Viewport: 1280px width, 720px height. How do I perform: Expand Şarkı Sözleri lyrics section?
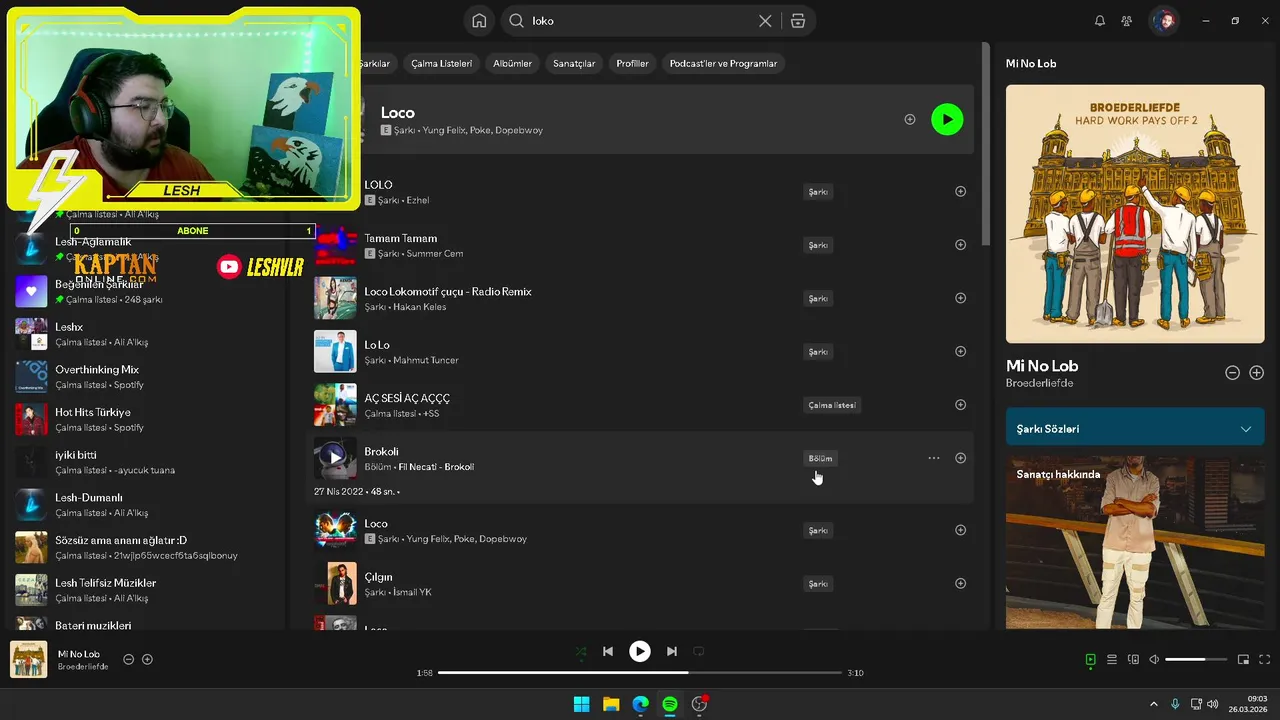(x=1135, y=429)
